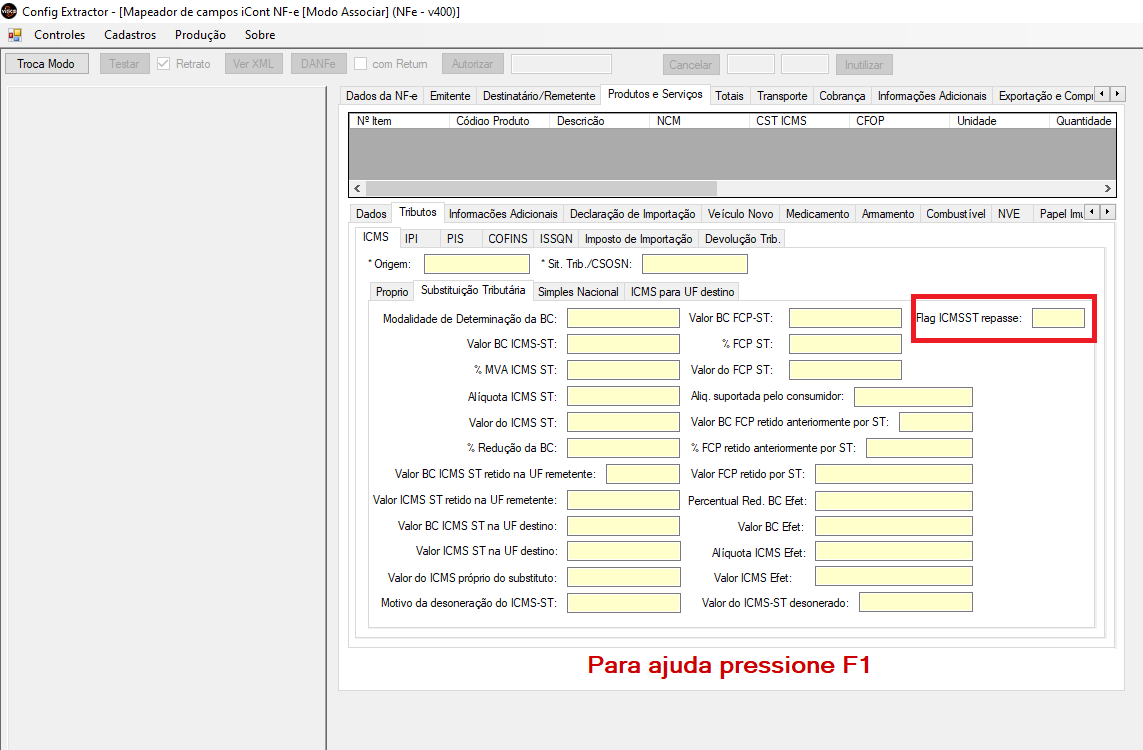Click the Inutilizar button
The image size is (1143, 750).
pos(864,65)
